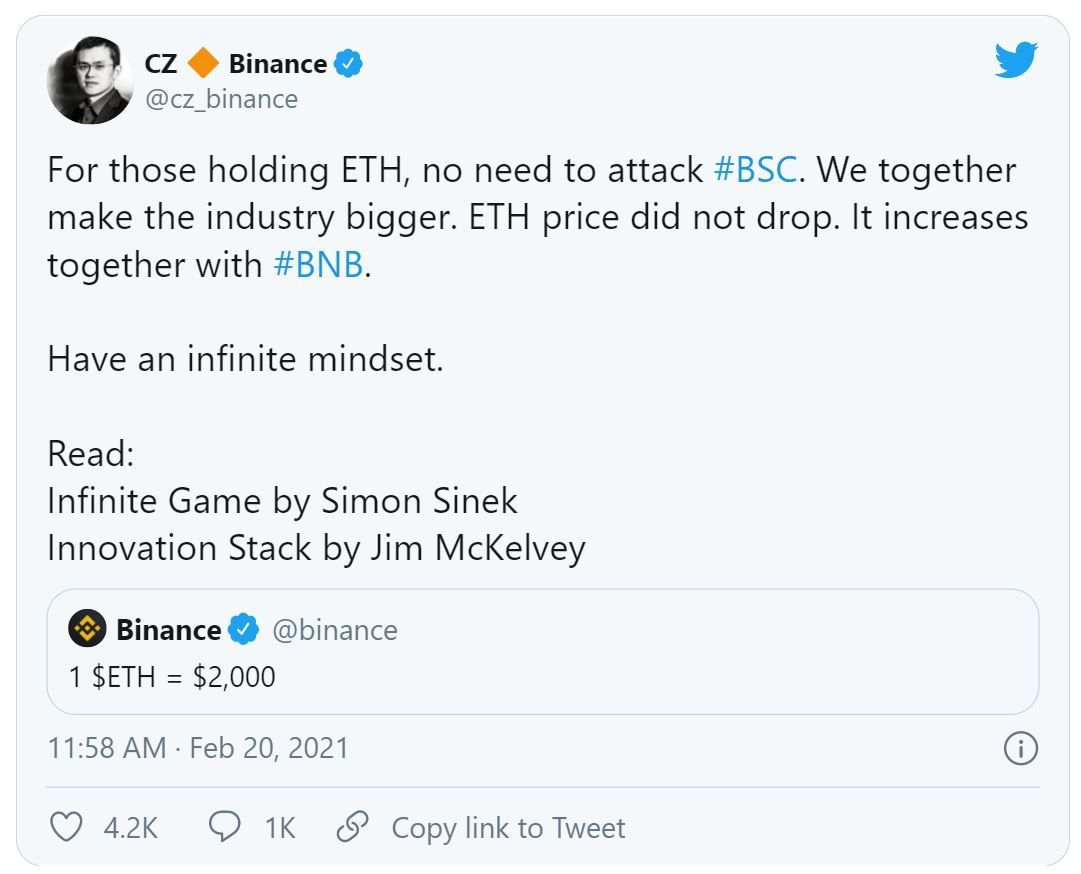Click the orange diamond emoji in name
This screenshot has width=1081, height=874.
coord(203,64)
